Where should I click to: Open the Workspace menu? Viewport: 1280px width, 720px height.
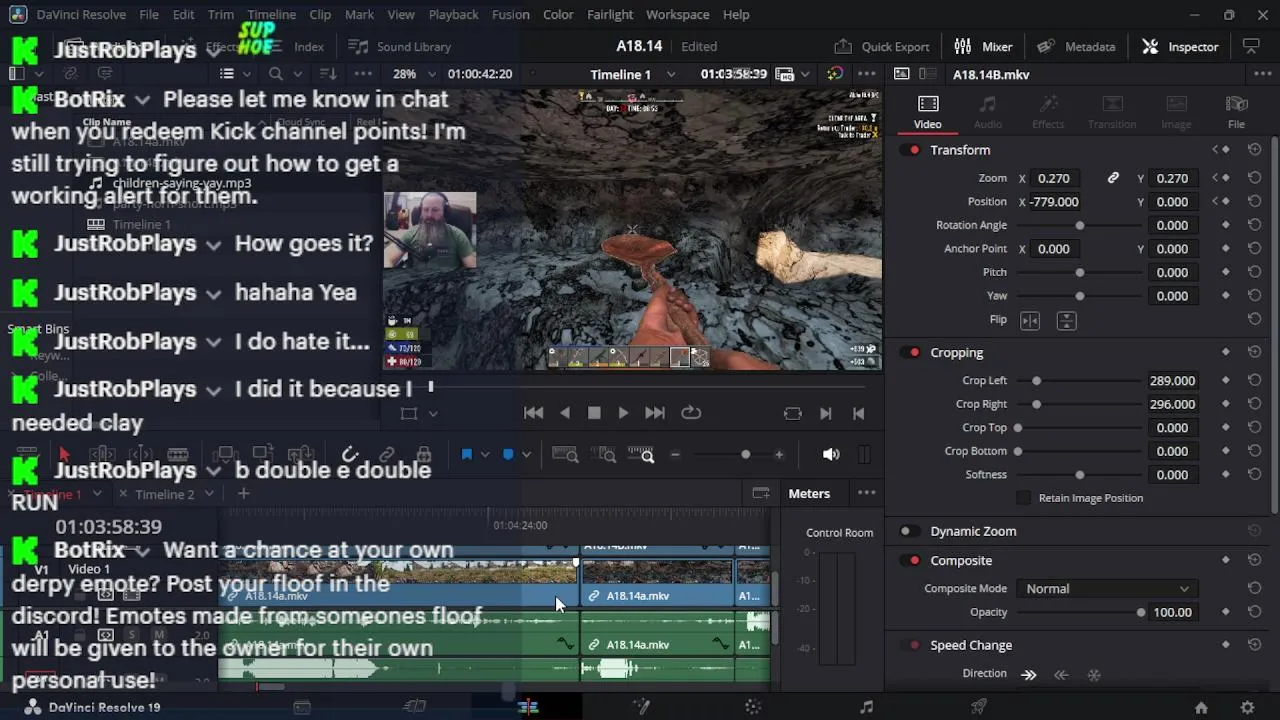point(678,15)
